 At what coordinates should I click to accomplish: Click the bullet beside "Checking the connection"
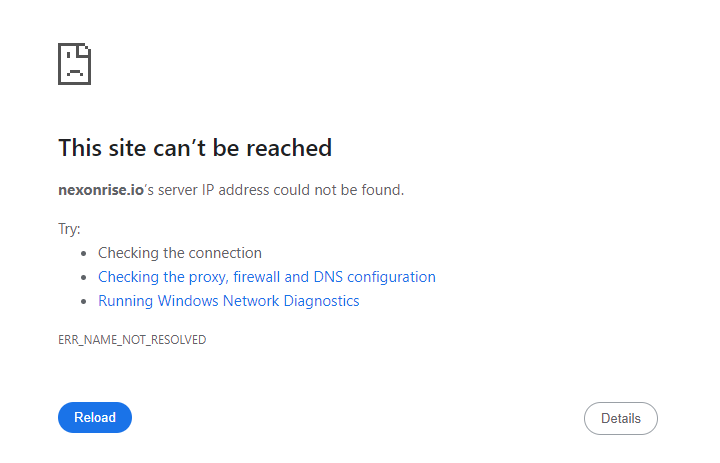[85, 254]
